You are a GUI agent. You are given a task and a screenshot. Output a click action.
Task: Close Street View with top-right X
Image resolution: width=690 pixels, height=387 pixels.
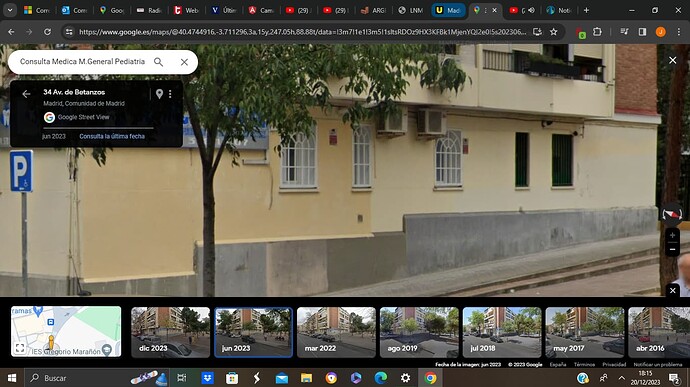[x=672, y=60]
